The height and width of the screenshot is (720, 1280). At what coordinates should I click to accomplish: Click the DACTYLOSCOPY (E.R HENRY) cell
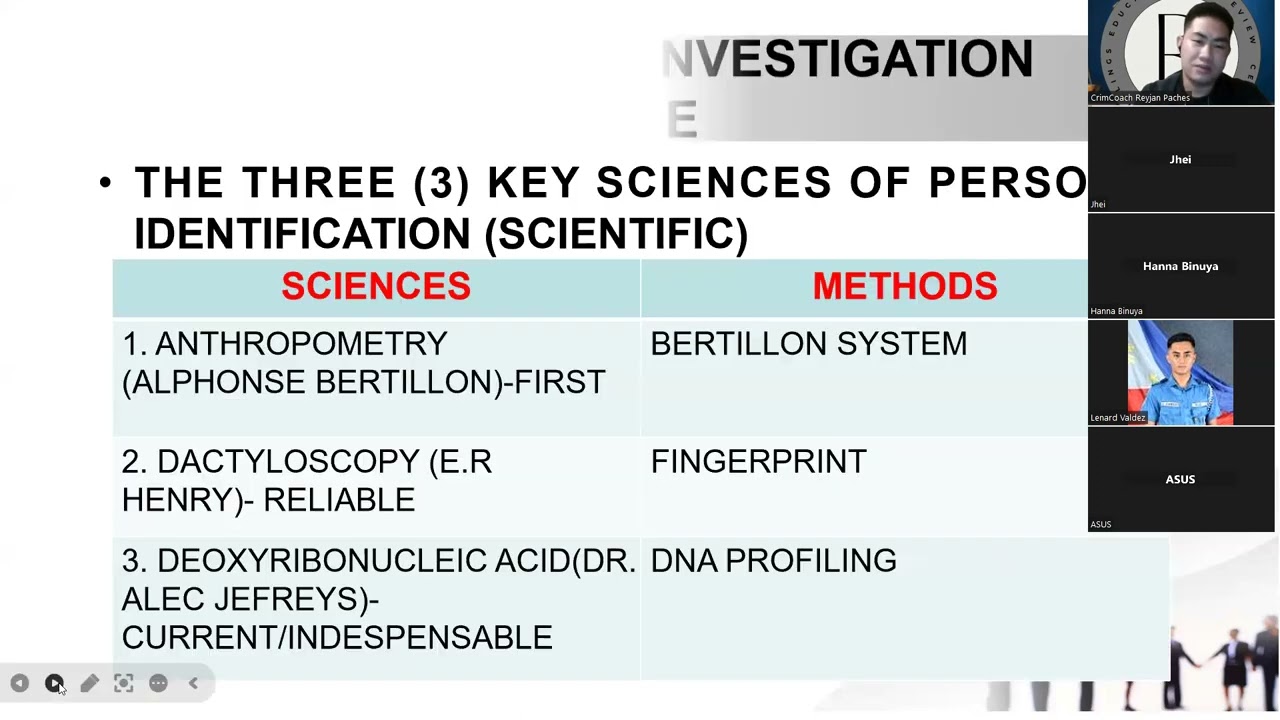[x=376, y=486]
